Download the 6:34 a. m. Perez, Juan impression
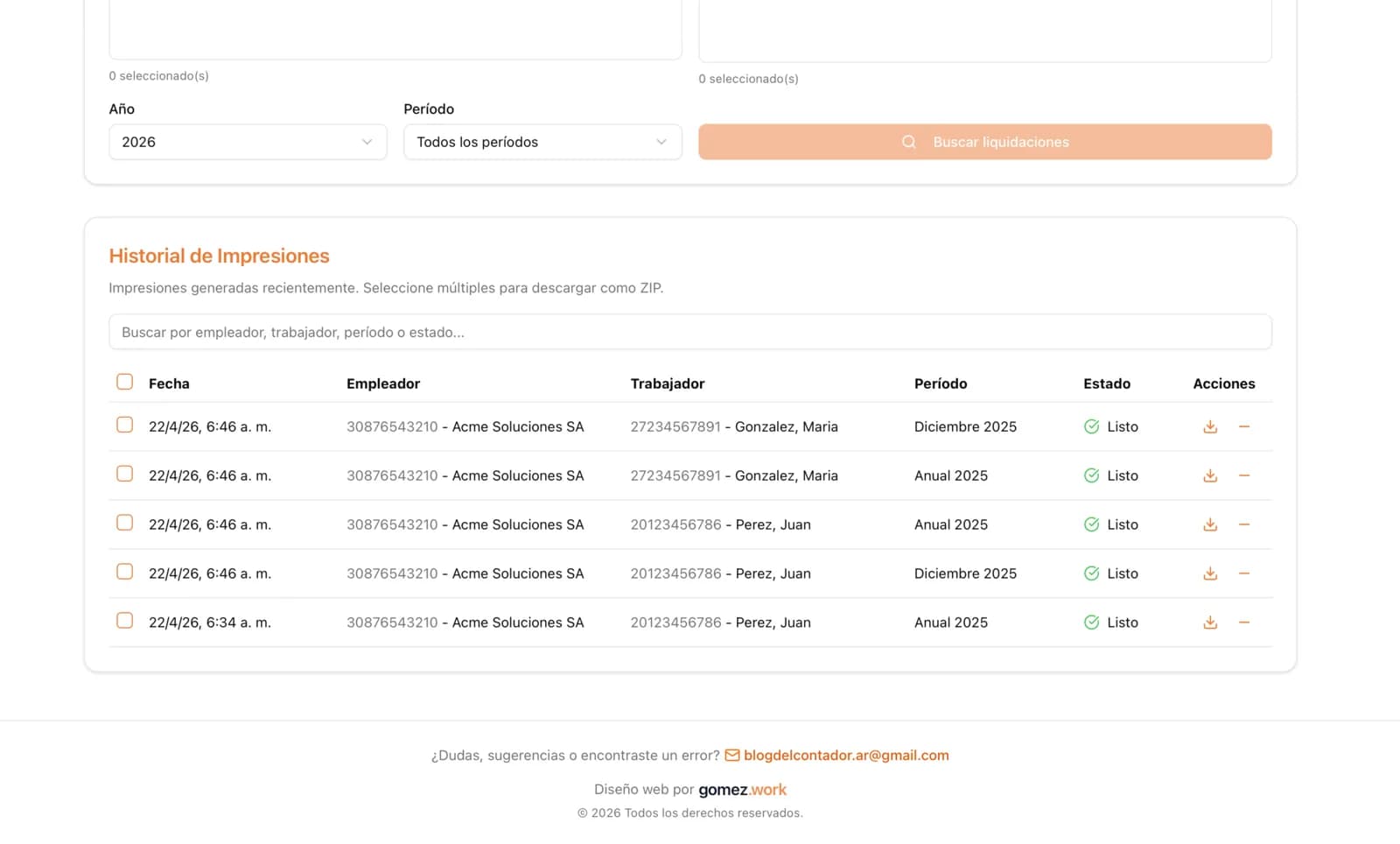 1210,623
